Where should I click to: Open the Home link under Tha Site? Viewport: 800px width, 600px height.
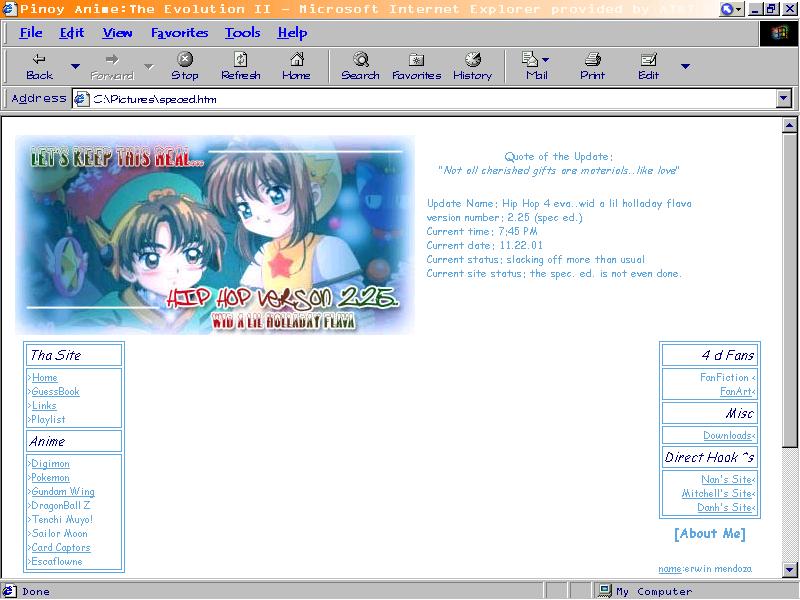pos(44,378)
